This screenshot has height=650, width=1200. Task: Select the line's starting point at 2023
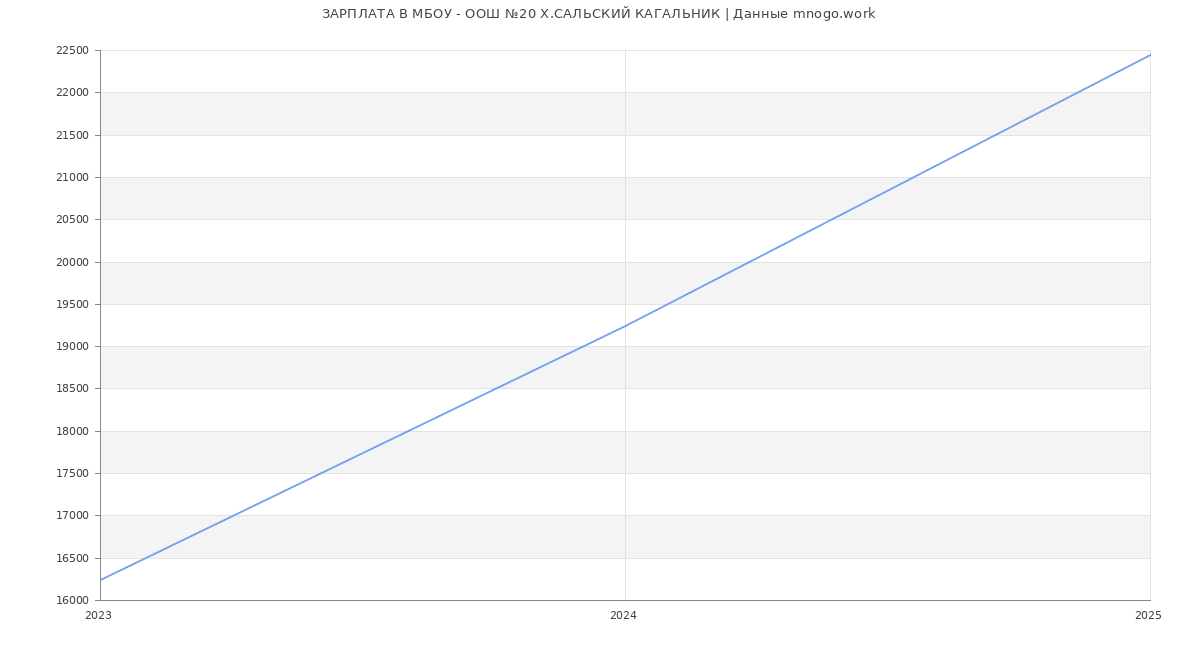101,579
